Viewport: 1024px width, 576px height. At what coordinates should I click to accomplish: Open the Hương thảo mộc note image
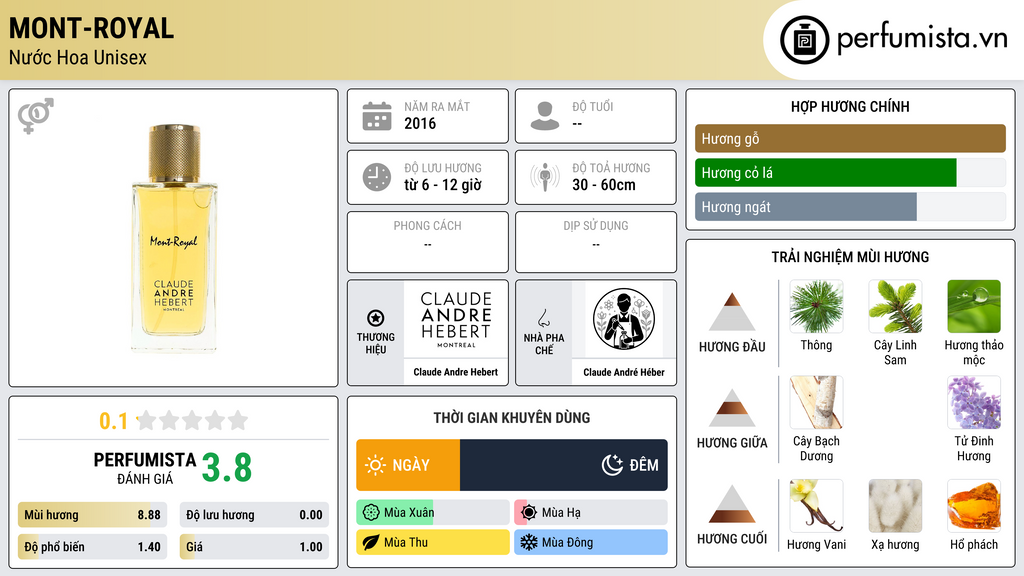coord(974,307)
